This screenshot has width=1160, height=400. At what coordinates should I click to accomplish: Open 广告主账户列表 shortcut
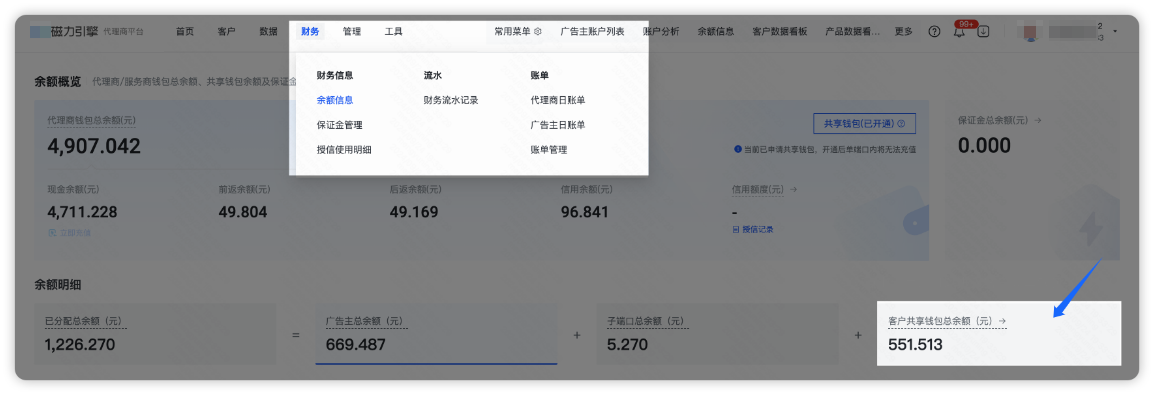click(593, 32)
